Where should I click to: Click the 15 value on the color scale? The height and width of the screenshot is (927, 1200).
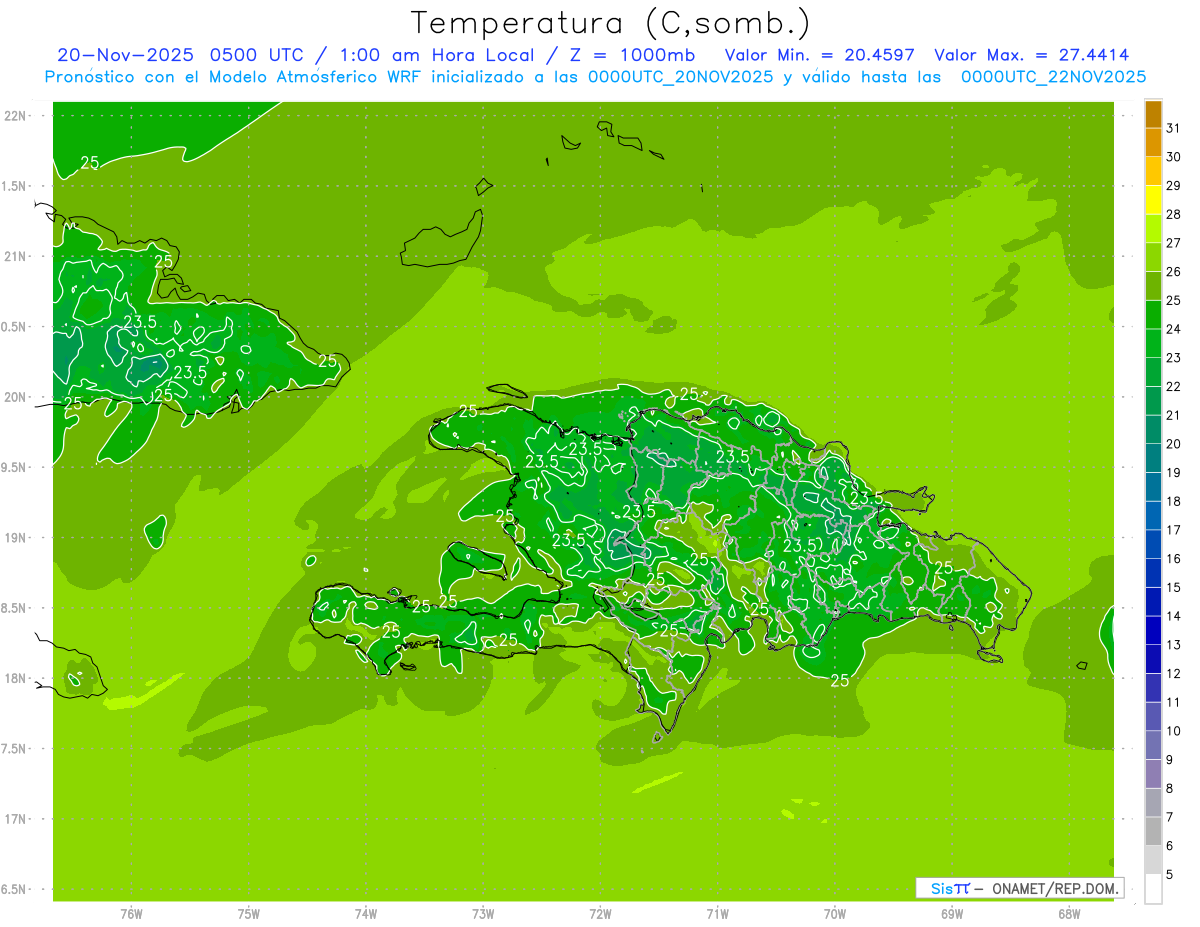(x=1174, y=587)
